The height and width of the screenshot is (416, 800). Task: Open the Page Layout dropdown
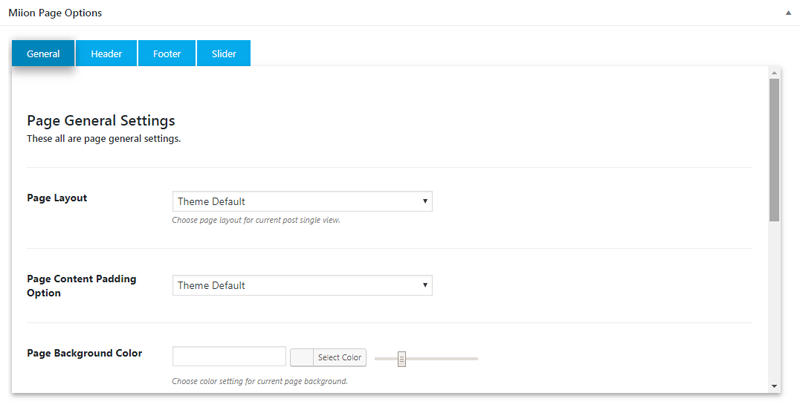point(302,201)
